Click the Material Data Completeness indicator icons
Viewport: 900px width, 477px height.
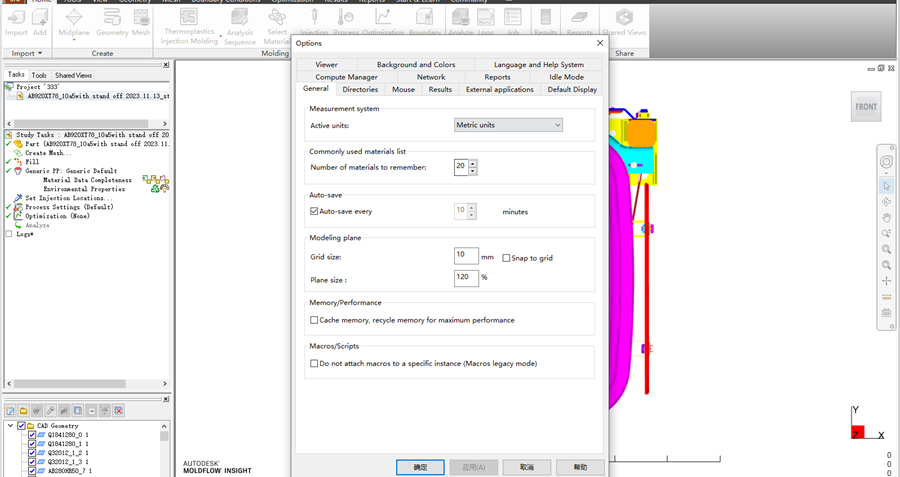click(156, 179)
